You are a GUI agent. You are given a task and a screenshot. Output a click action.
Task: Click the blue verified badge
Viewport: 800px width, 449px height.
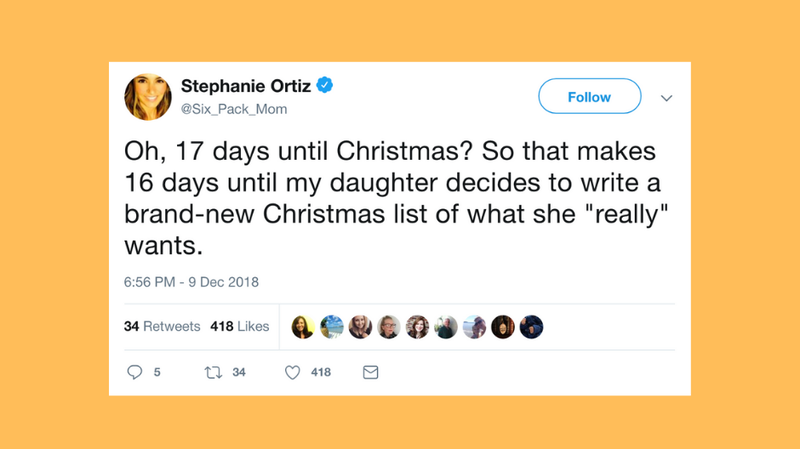[x=326, y=86]
